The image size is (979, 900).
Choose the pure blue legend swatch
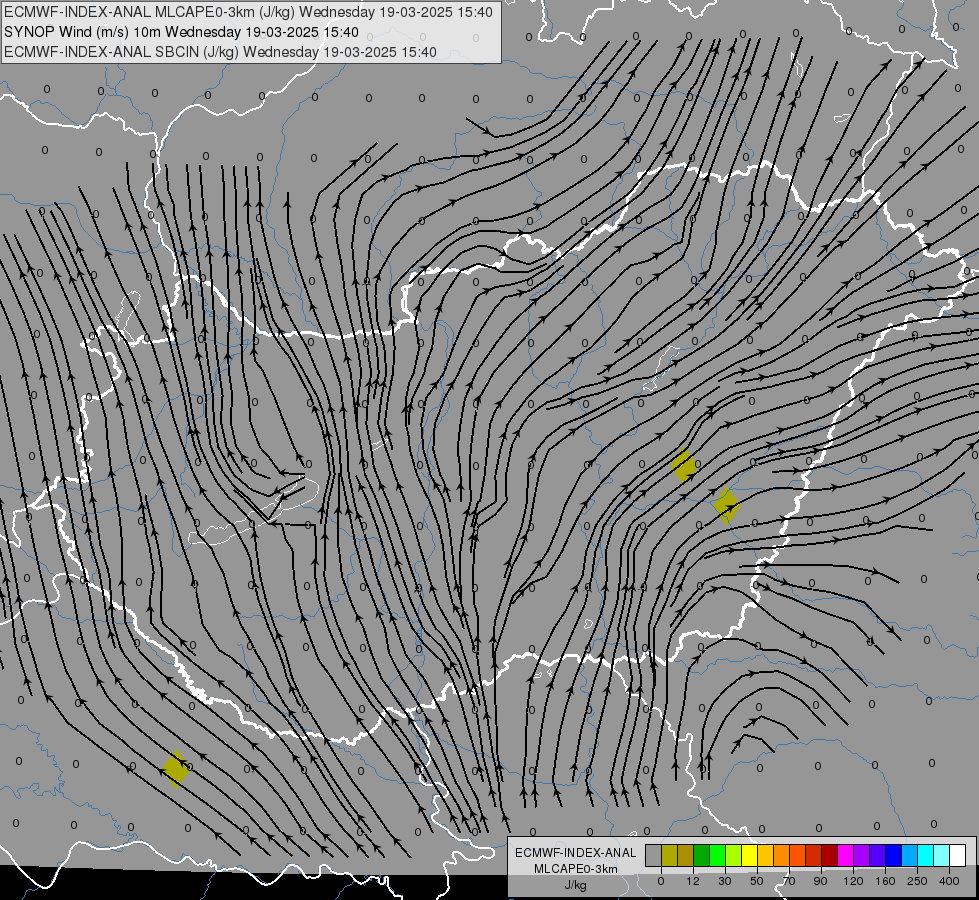click(x=894, y=855)
